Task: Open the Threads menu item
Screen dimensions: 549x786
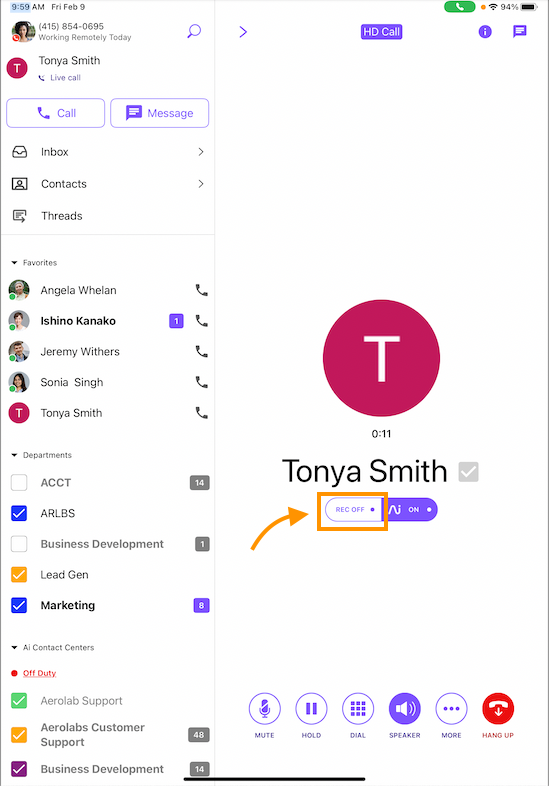Action: (107, 216)
